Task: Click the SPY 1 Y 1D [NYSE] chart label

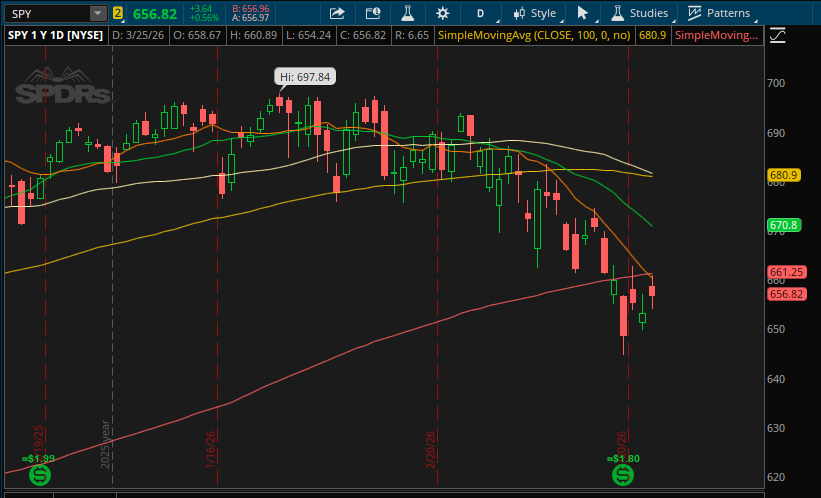Action: coord(56,36)
